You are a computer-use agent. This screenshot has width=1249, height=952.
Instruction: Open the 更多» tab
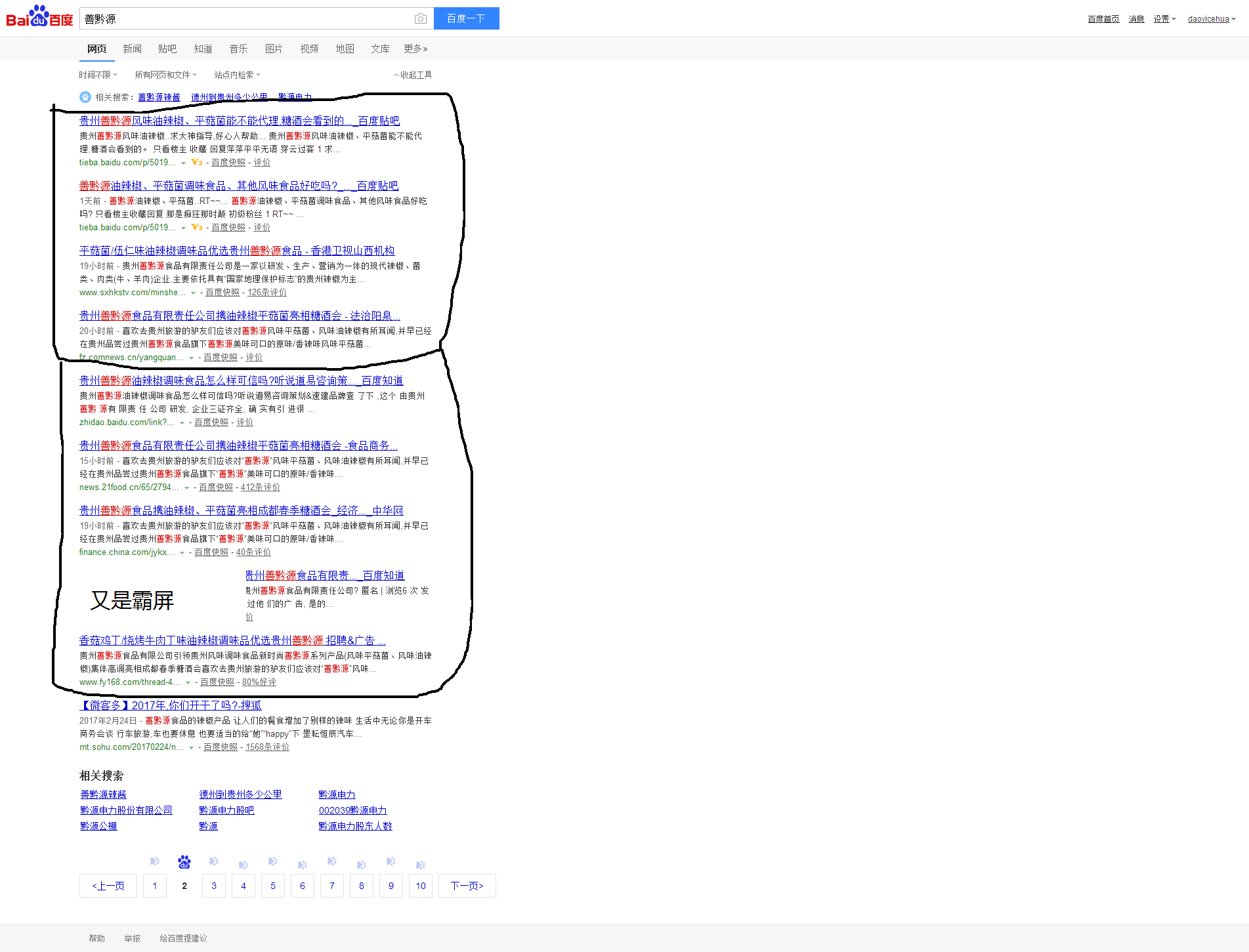click(415, 49)
